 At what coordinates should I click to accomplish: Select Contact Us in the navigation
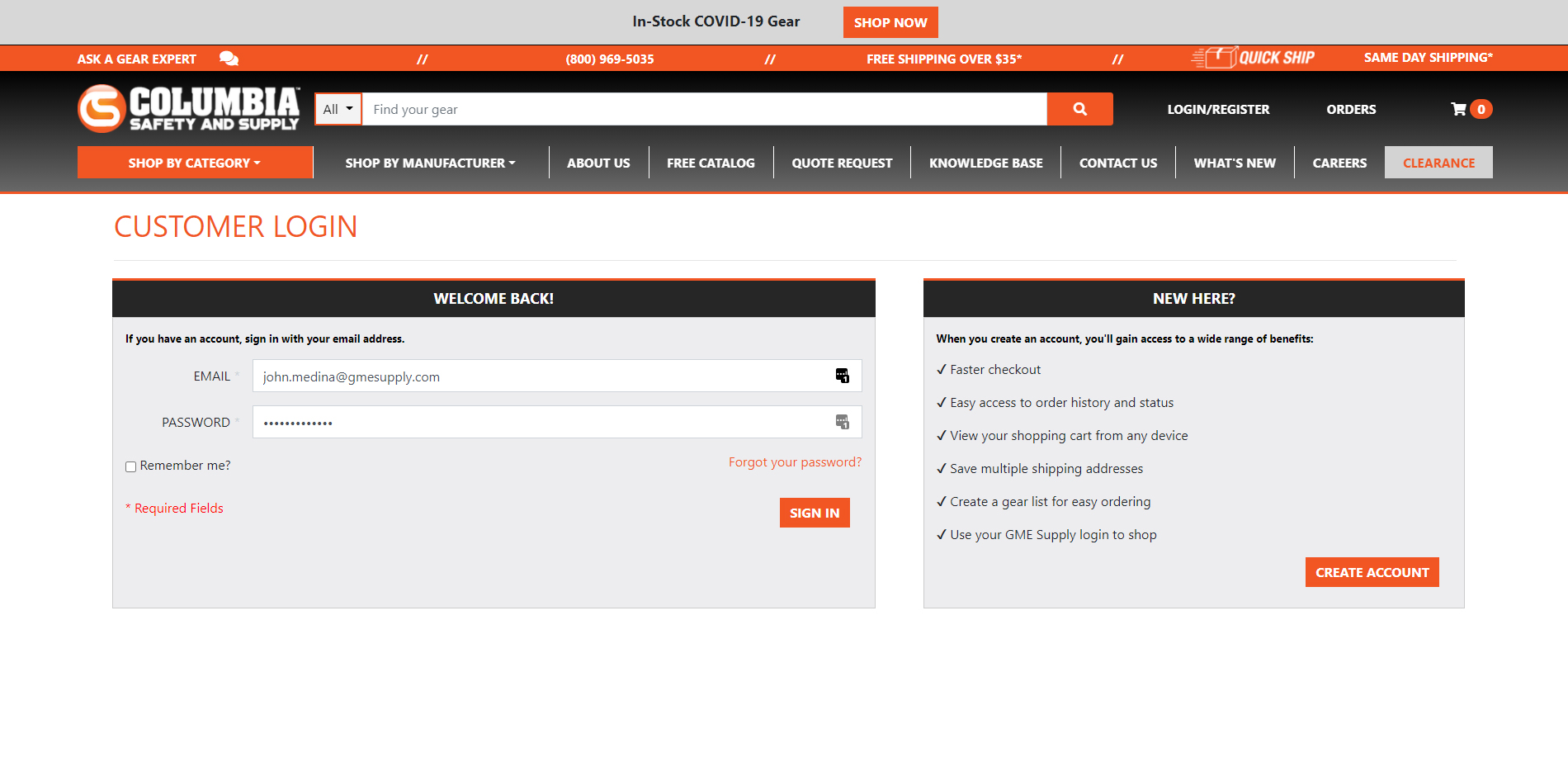pos(1118,163)
